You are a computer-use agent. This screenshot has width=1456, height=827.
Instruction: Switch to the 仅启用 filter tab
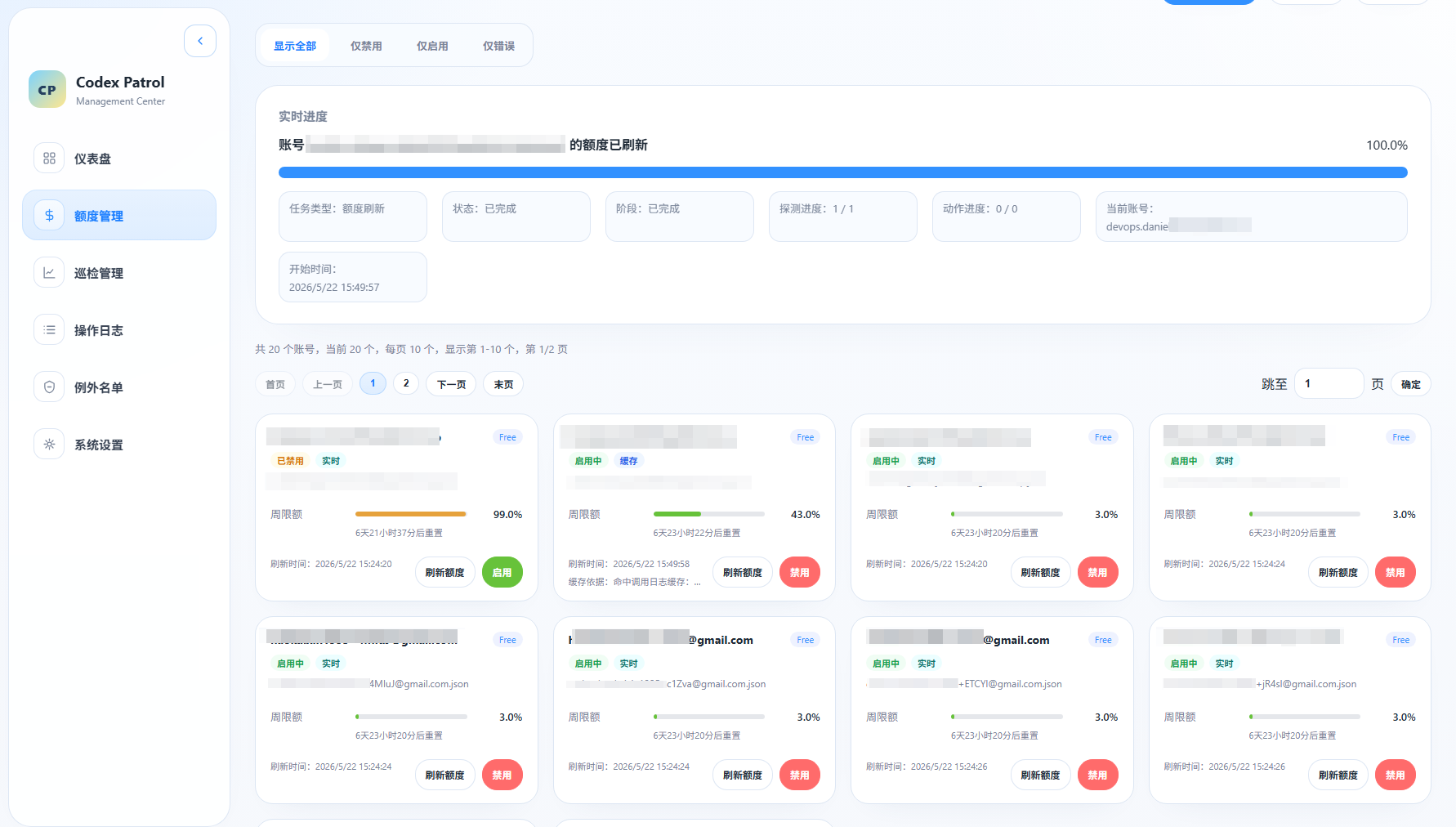[x=432, y=46]
